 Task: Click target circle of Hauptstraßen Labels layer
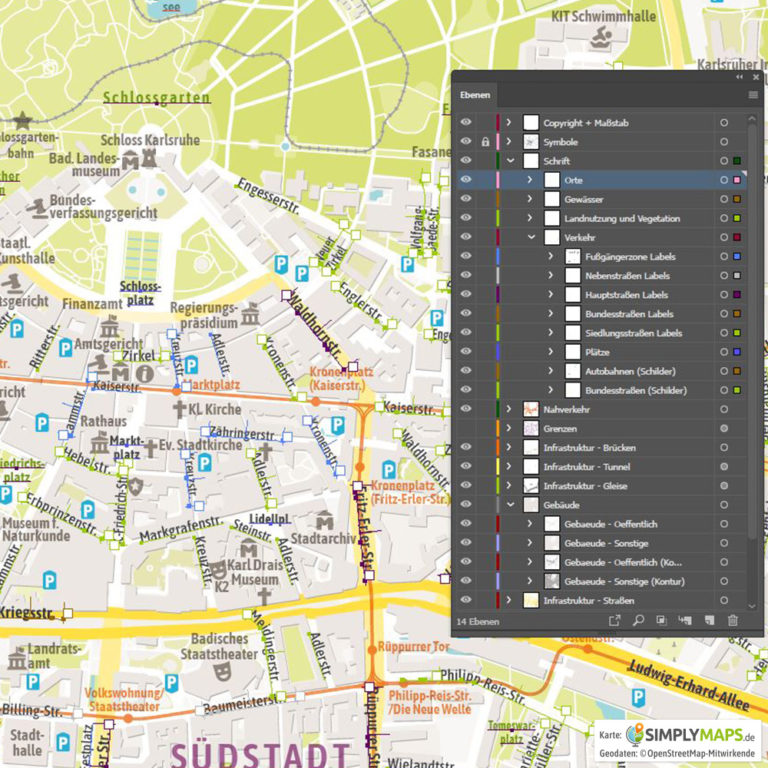tap(724, 295)
